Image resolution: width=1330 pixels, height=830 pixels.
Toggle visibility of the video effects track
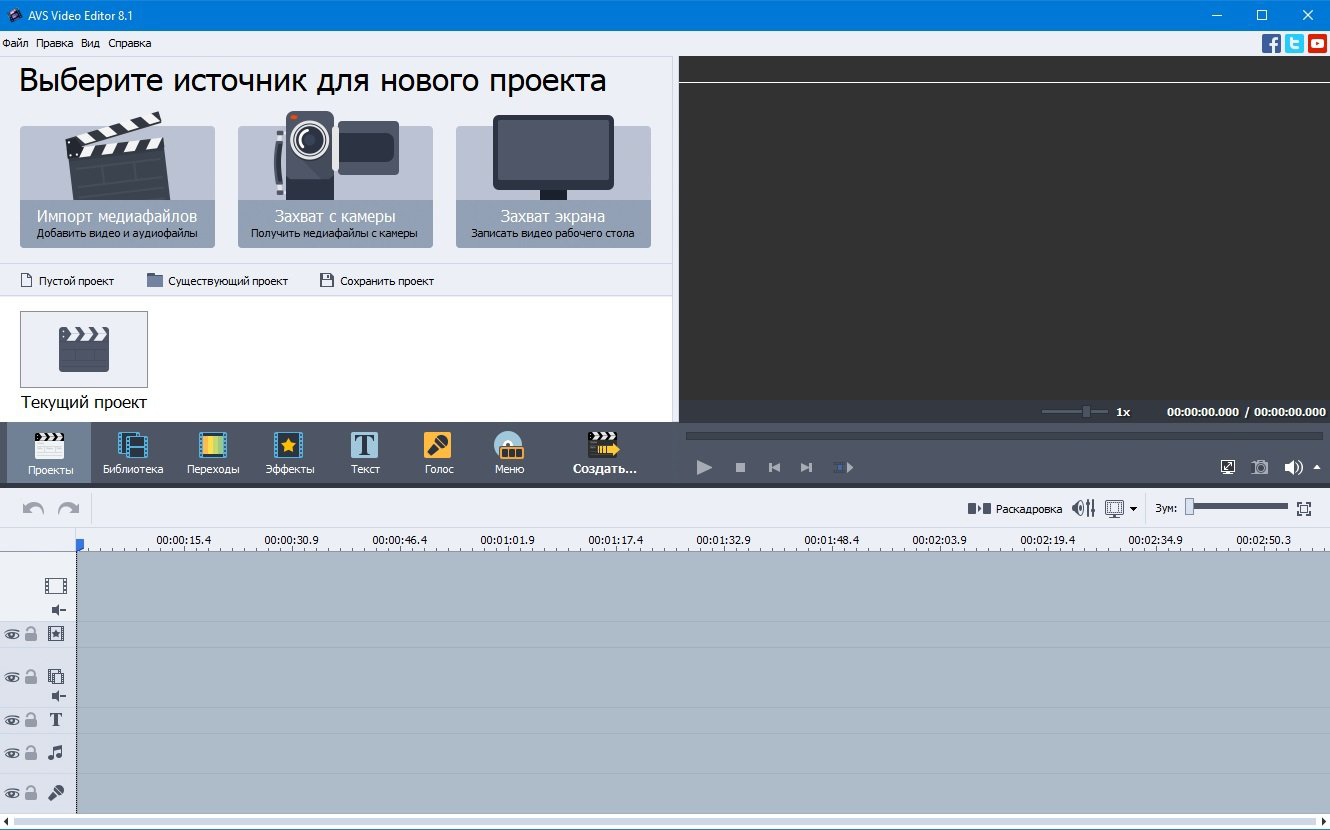click(x=12, y=633)
